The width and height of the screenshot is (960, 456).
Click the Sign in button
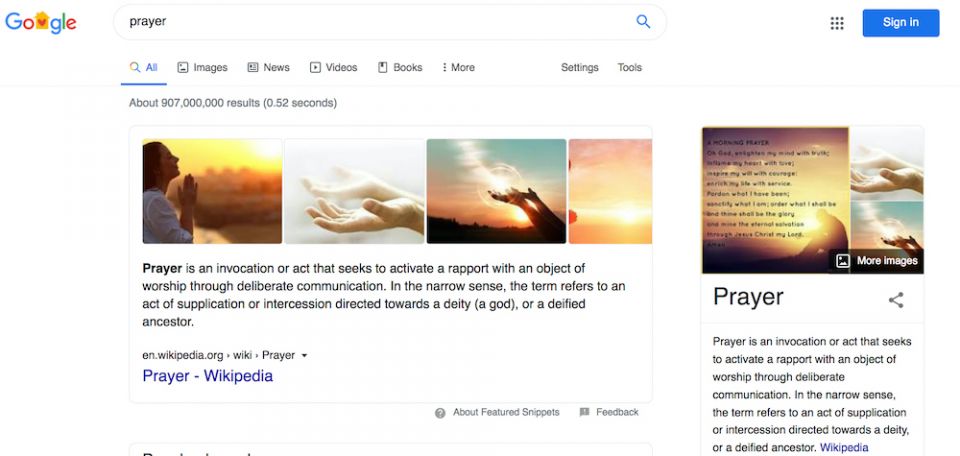(901, 23)
